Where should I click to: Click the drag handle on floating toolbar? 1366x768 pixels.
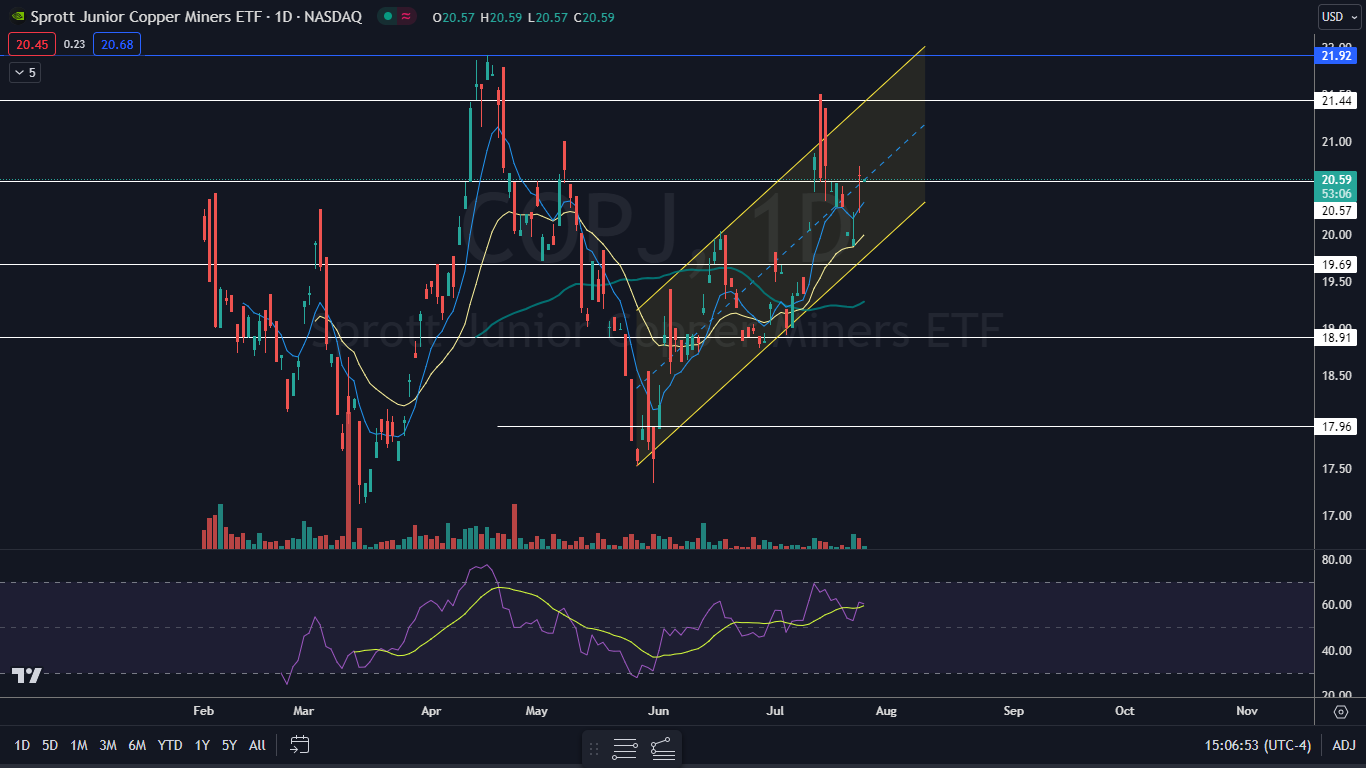595,747
